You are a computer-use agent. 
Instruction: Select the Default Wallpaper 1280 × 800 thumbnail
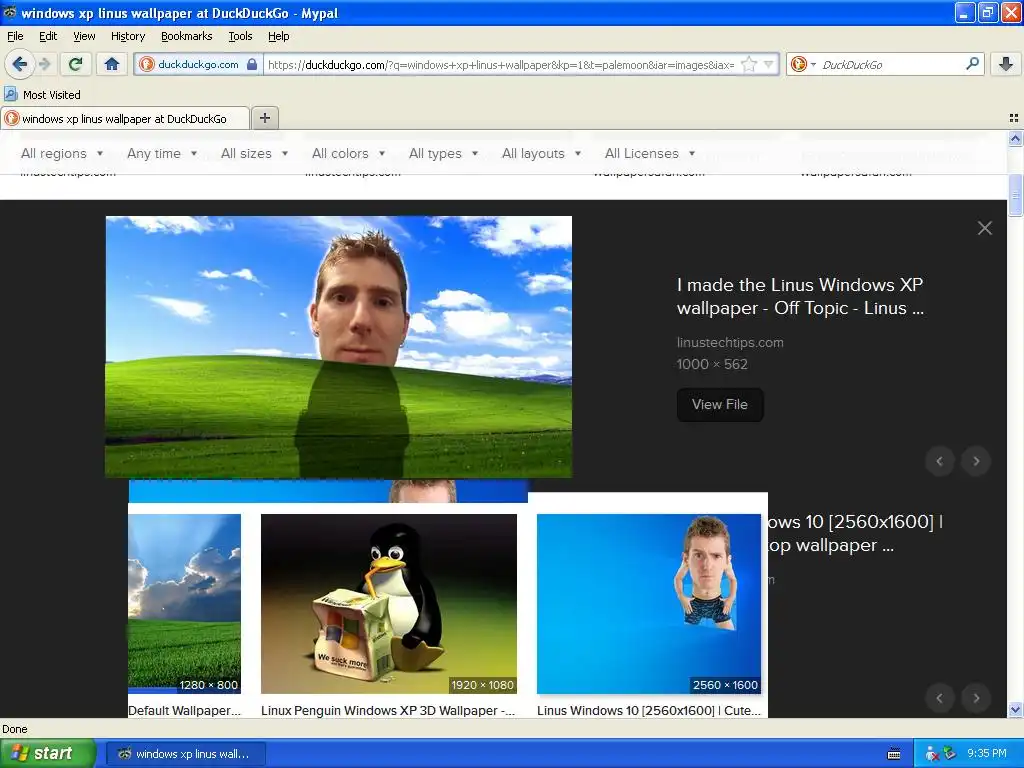[184, 603]
